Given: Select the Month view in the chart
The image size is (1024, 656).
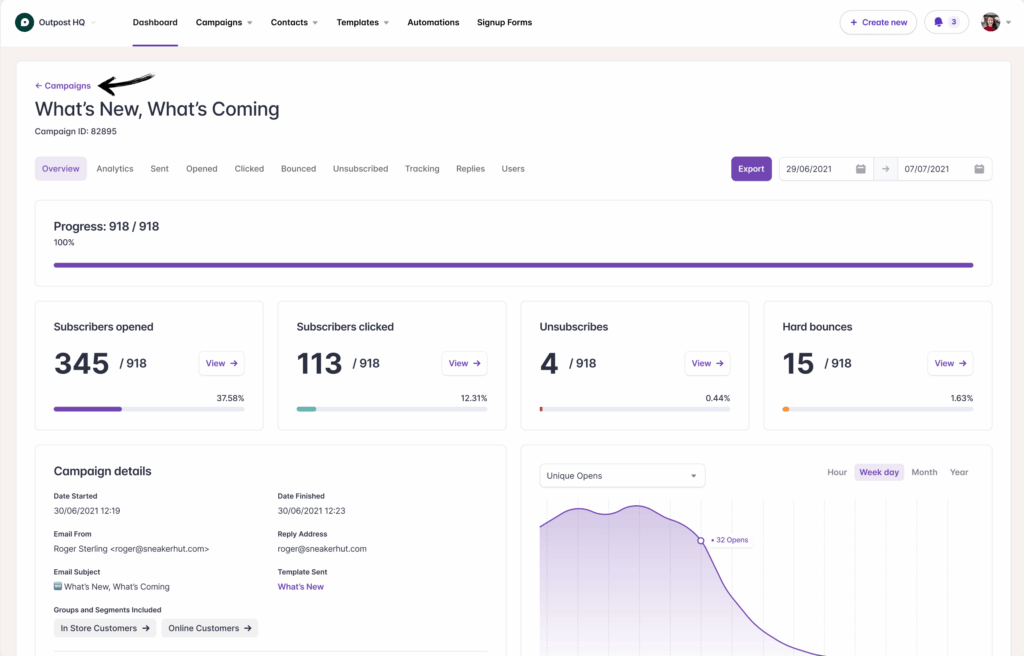Looking at the screenshot, I should (x=924, y=471).
